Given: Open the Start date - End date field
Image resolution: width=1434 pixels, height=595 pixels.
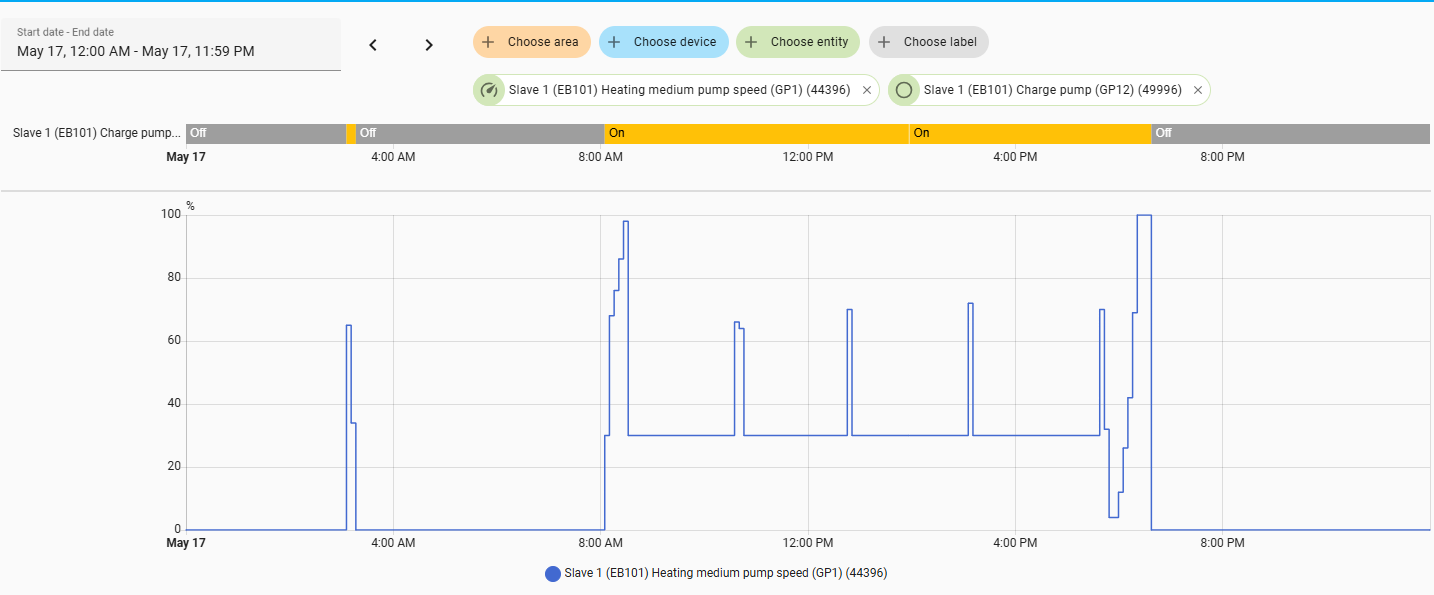Looking at the screenshot, I should pos(171,45).
